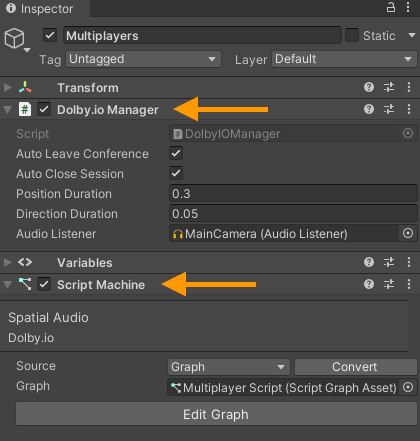This screenshot has width=420, height=441.
Task: Click the Edit Graph button
Action: pyautogui.click(x=216, y=414)
